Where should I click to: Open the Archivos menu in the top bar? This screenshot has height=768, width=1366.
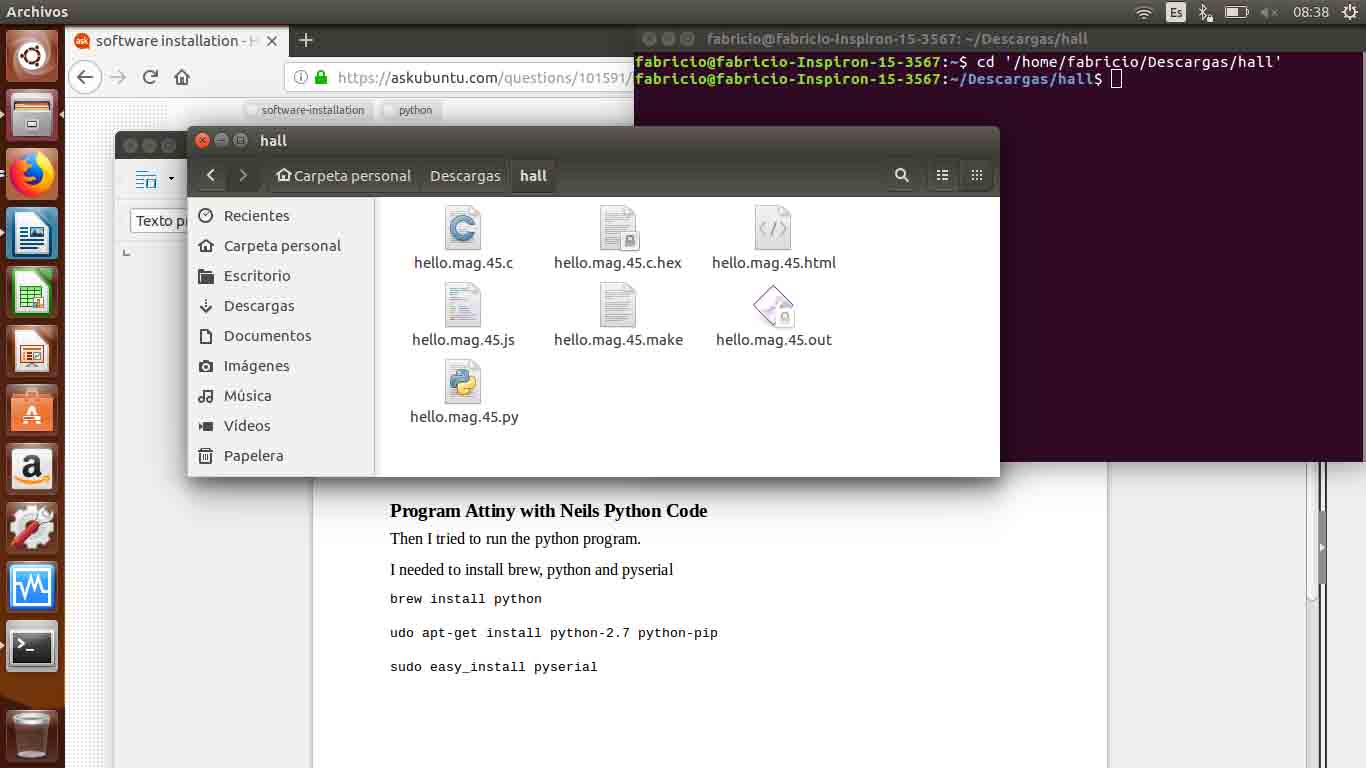pyautogui.click(x=37, y=12)
